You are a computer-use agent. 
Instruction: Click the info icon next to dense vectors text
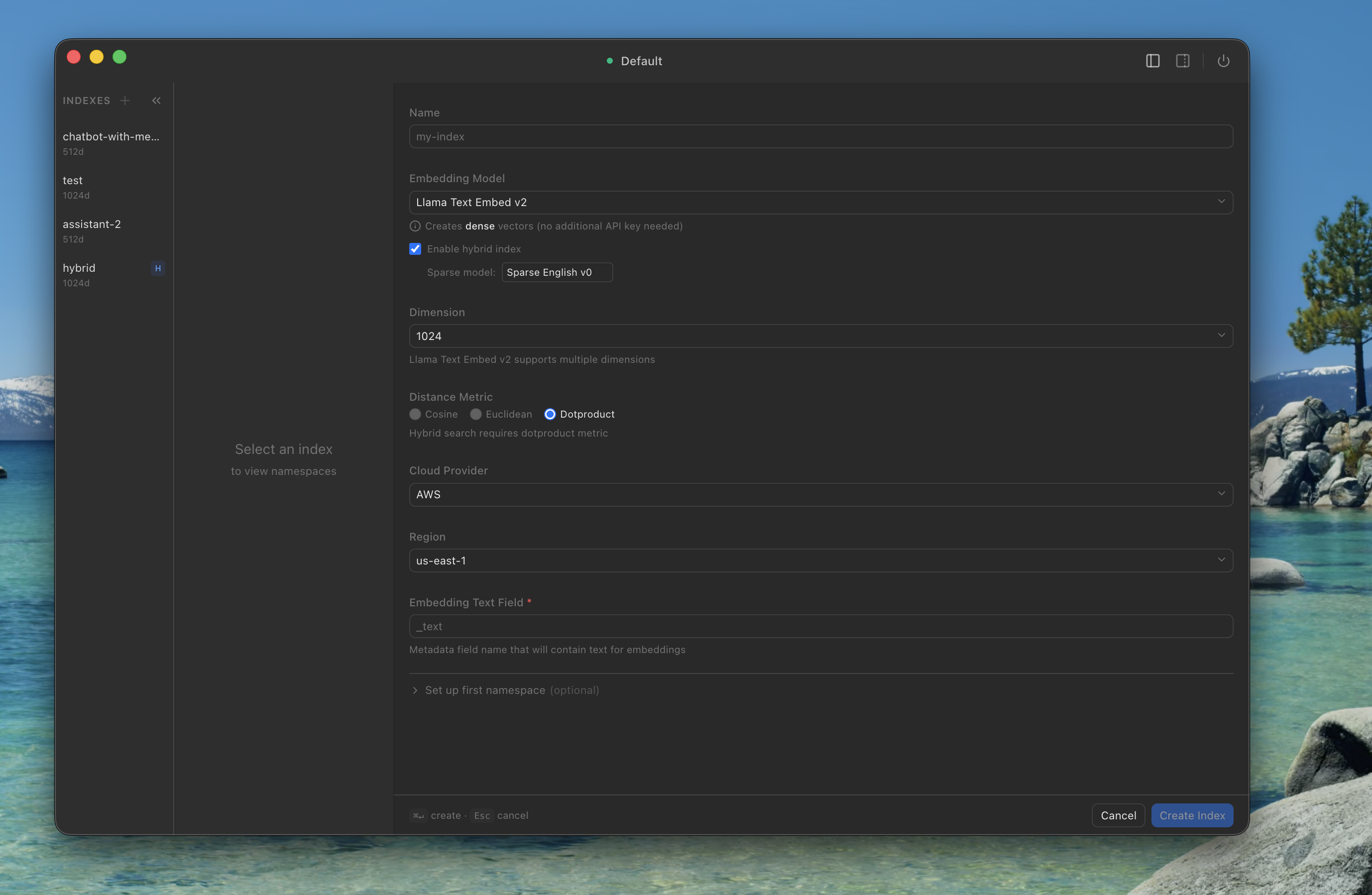pyautogui.click(x=415, y=226)
